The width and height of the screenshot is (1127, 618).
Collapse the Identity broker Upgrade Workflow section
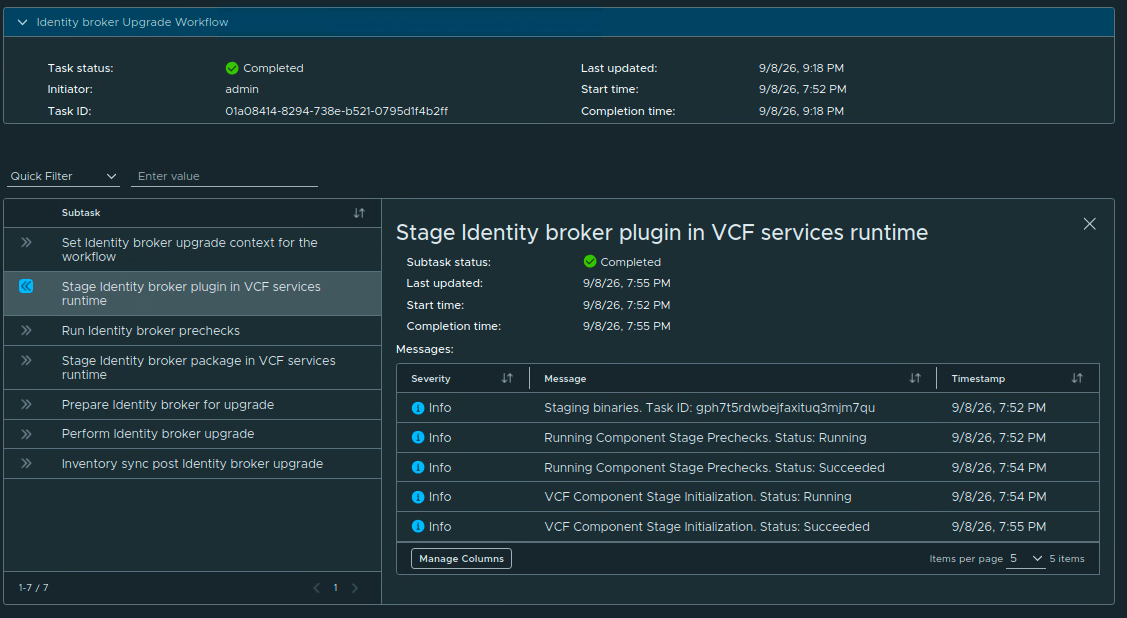click(22, 22)
